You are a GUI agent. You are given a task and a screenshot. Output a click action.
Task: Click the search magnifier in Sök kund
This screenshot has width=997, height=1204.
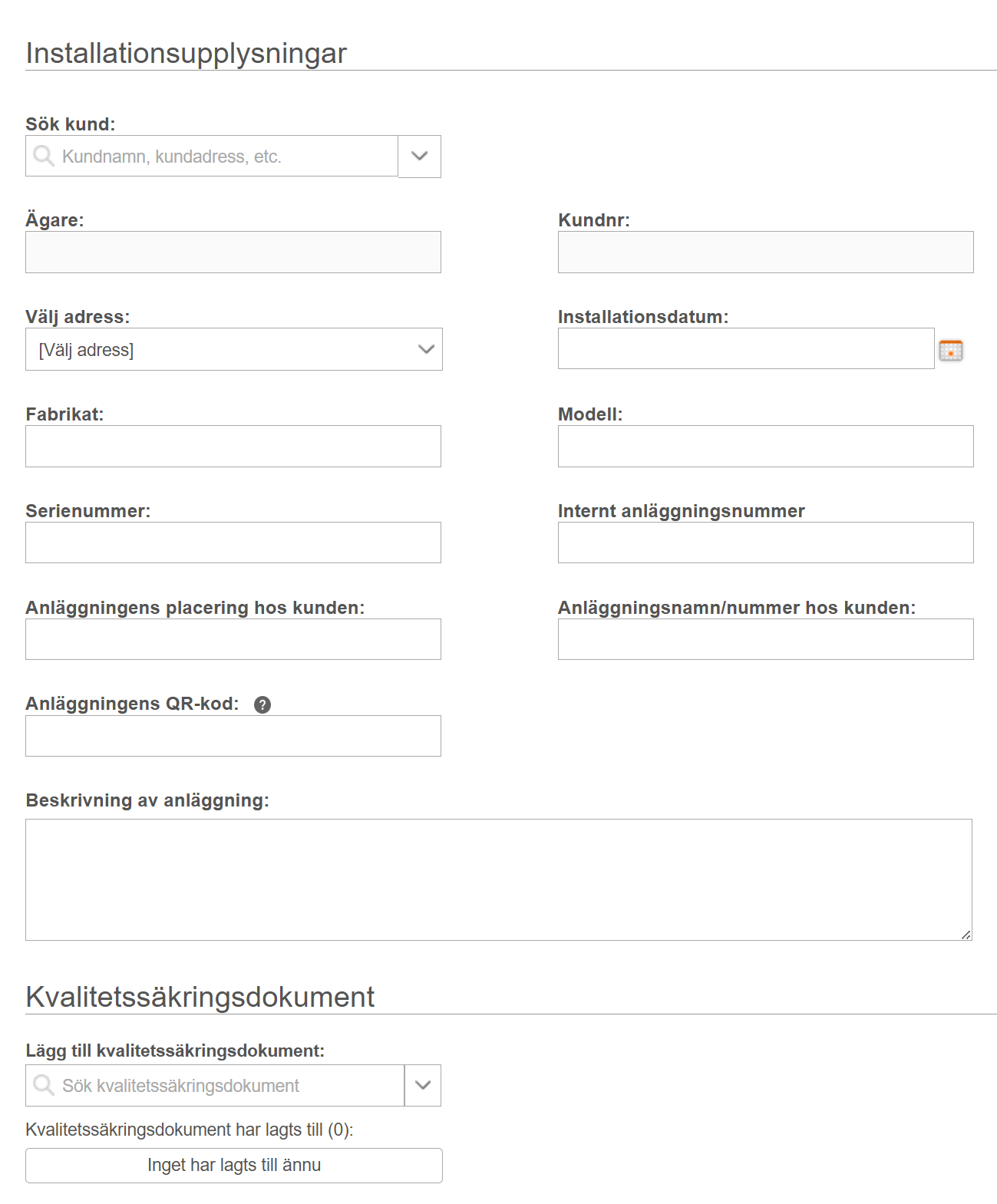coord(44,156)
